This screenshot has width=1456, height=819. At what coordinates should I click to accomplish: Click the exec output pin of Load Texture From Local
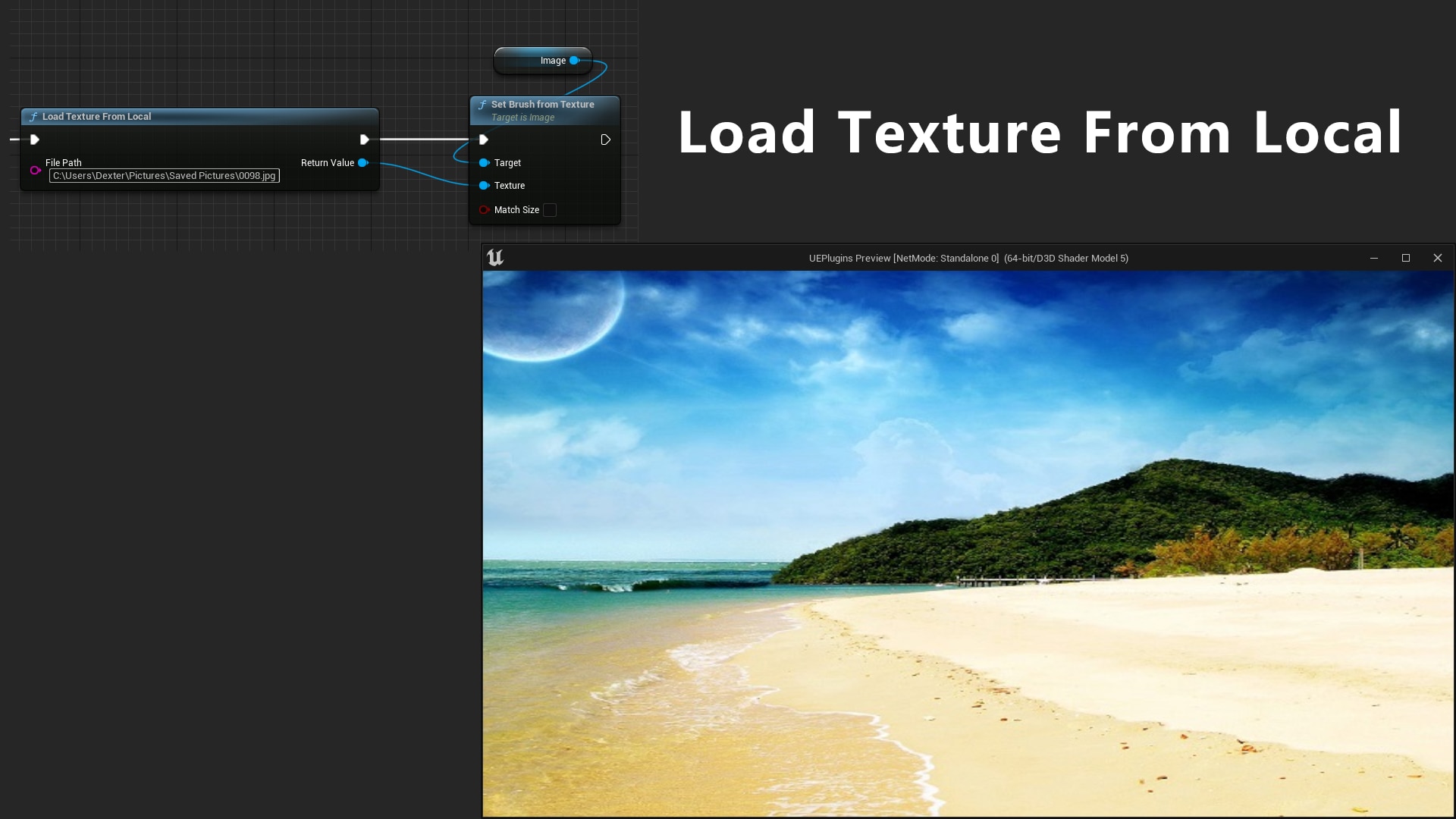(x=365, y=140)
